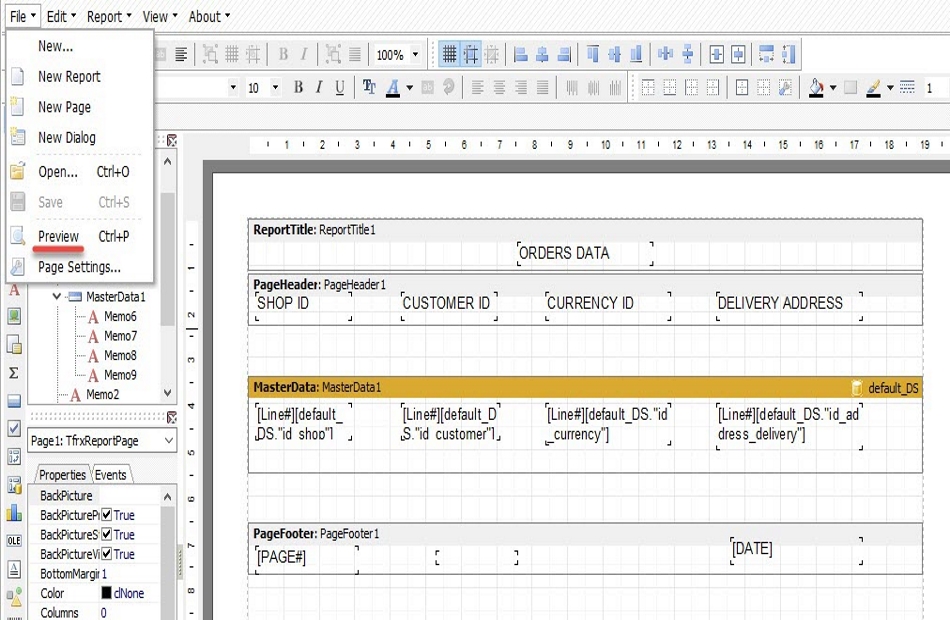This screenshot has width=950, height=620.
Task: Open Page Settings... from the File menu
Action: coord(79,267)
